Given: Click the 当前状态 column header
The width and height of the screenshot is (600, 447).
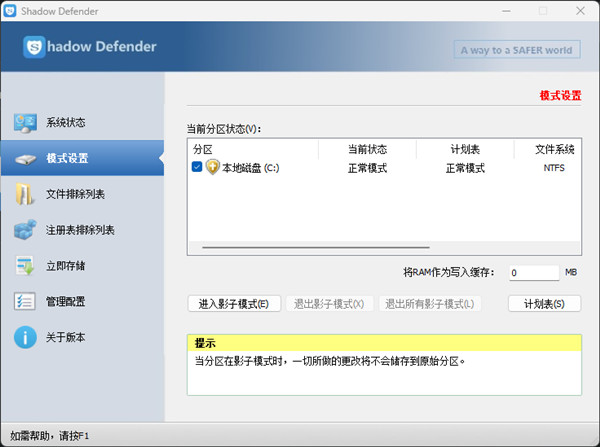Looking at the screenshot, I should 367,149.
